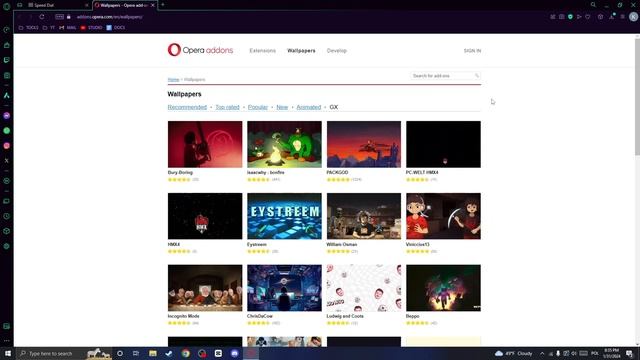
Task: Open Google Chrome from the taskbar
Action: pos(186,353)
